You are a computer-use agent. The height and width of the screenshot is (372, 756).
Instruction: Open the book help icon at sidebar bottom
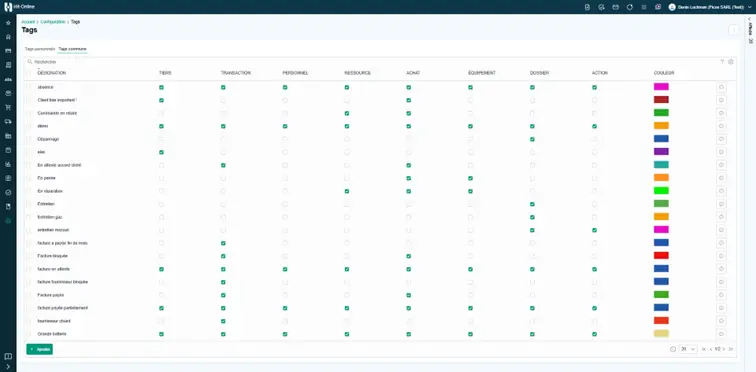point(8,357)
